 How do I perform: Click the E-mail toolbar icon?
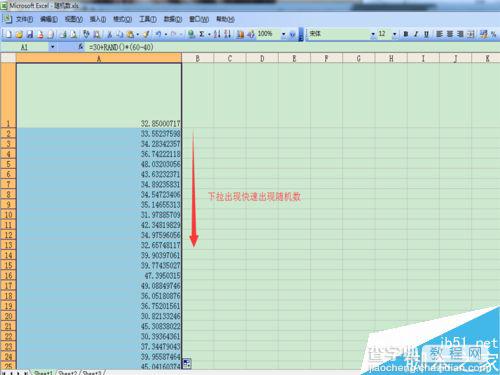[x=51, y=34]
